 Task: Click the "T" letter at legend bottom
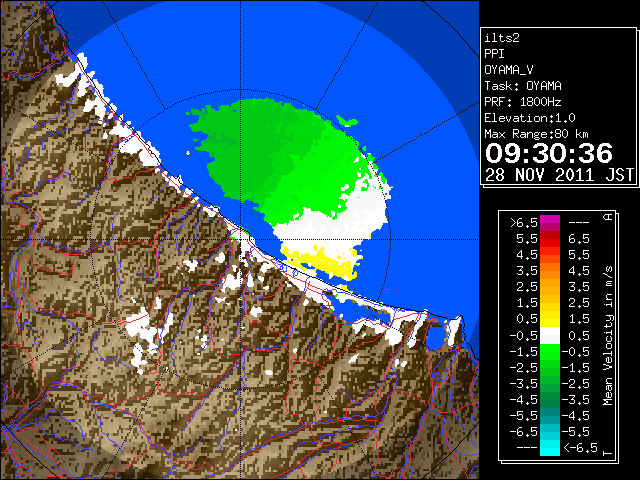[608, 453]
